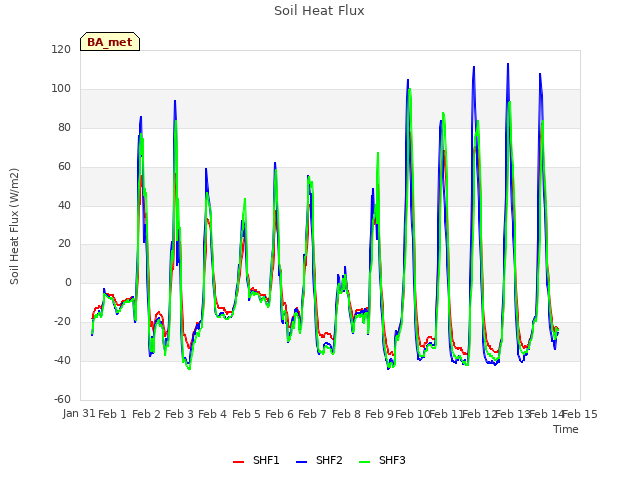Click the blue SHF2 legend color marker
640x480 pixels.
[x=301, y=461]
